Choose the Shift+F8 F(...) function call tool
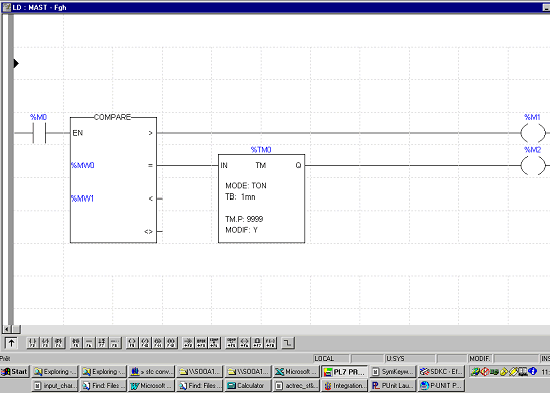This screenshot has height=396, width=550. 270,343
